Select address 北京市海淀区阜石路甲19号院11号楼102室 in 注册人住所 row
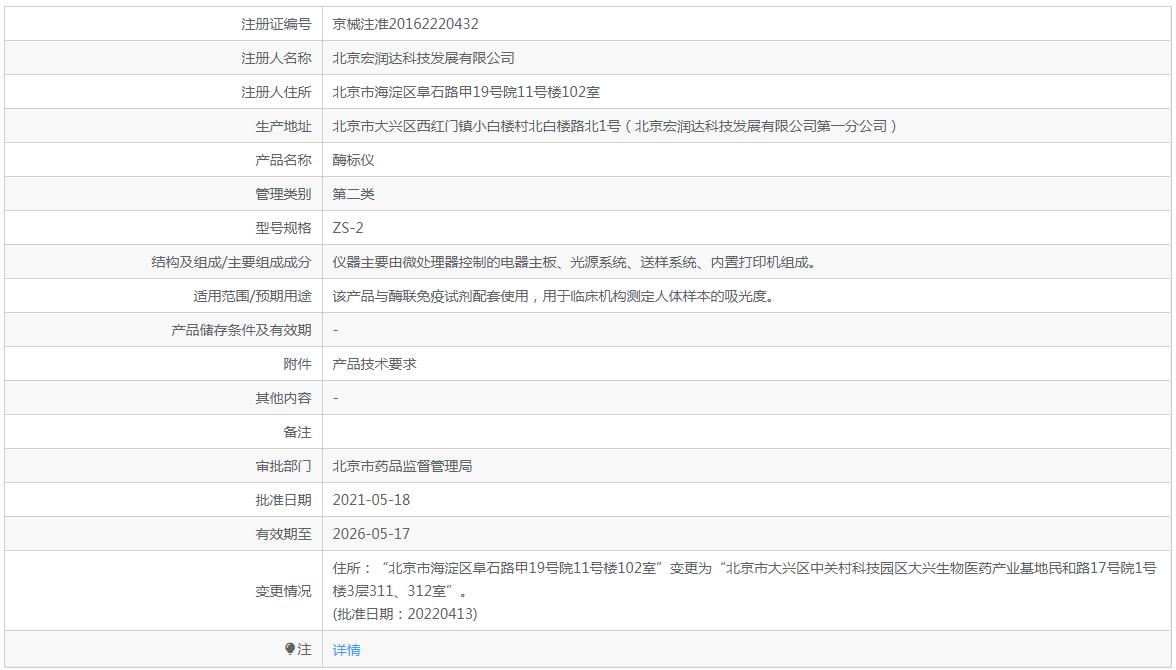1176x670 pixels. [x=466, y=92]
